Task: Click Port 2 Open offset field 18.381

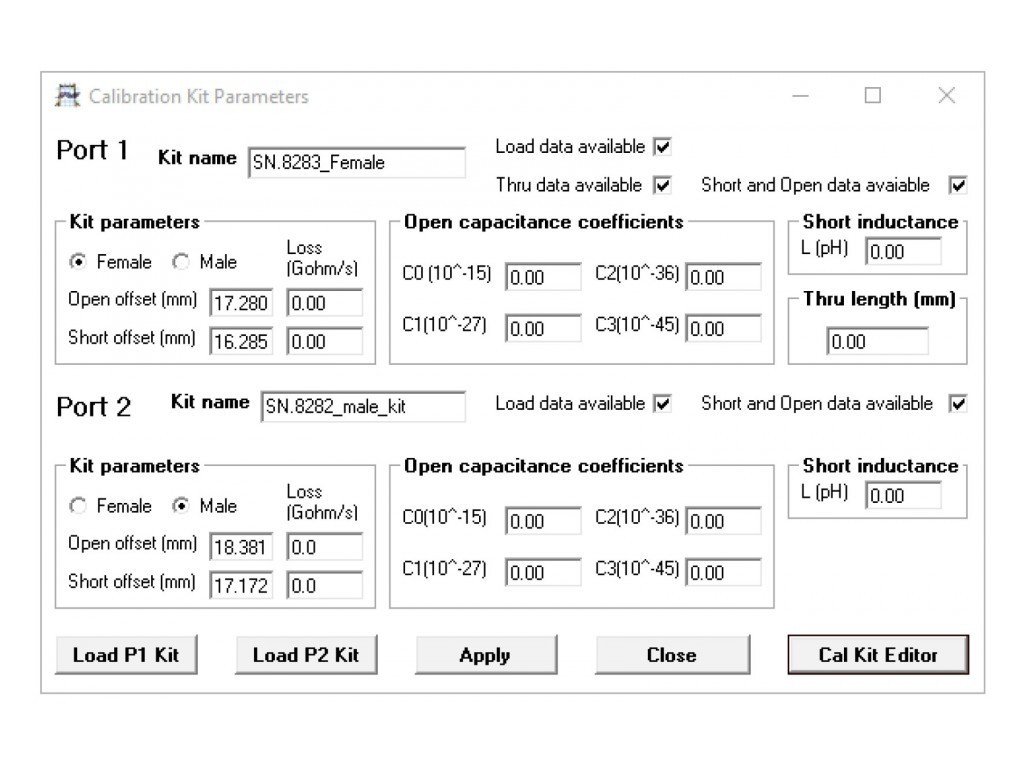Action: point(241,547)
